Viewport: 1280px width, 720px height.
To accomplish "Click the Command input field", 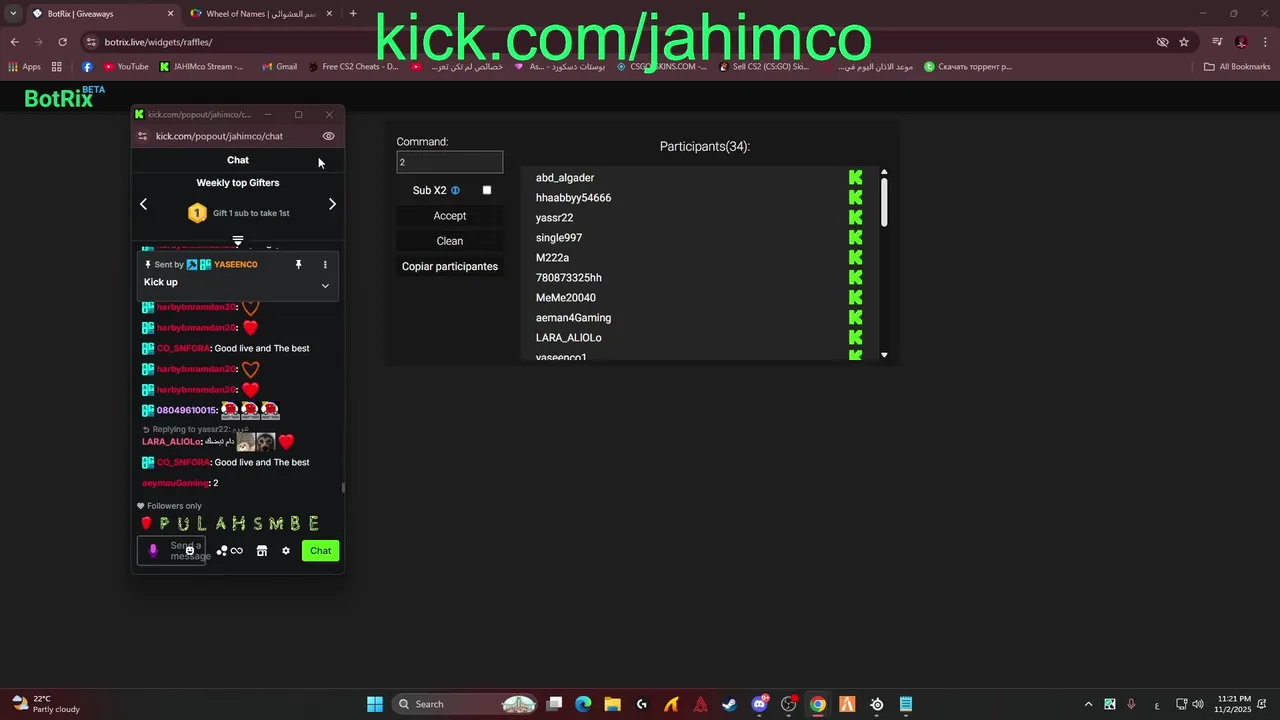I will click(x=450, y=162).
